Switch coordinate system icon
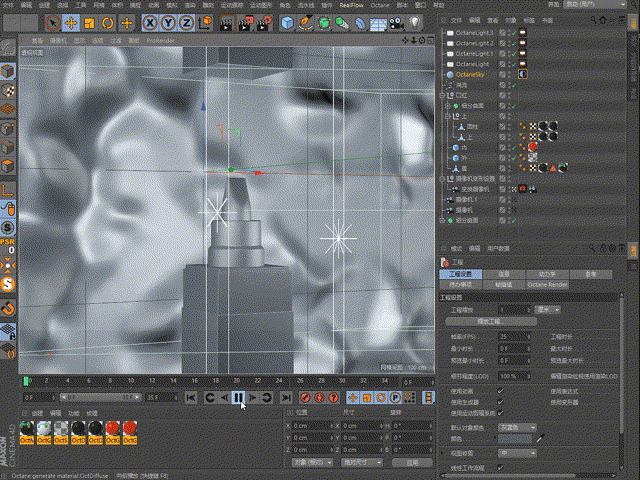Screen dimensions: 640x480 (205, 23)
